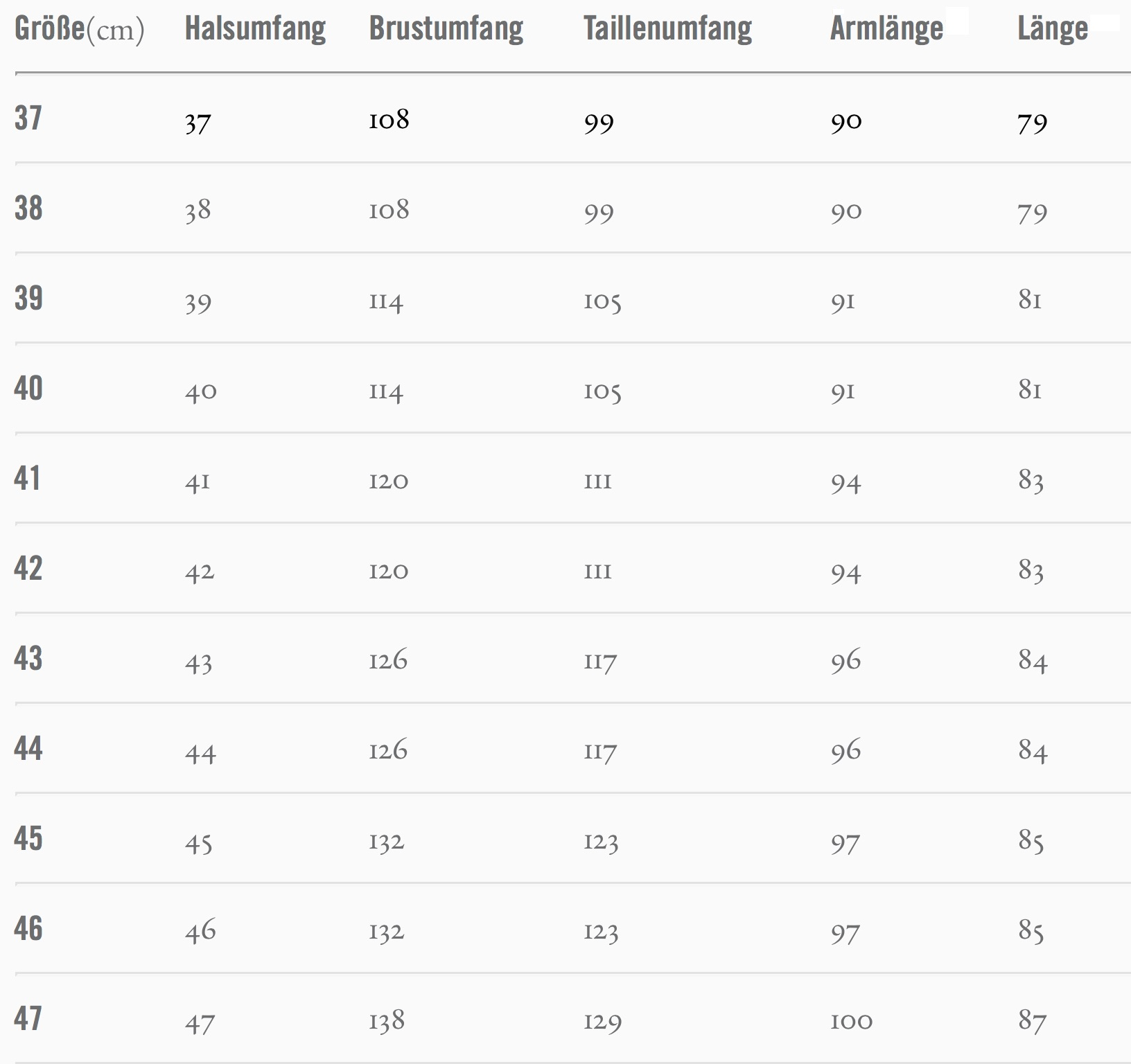This screenshot has height=1064, width=1131.
Task: Select the size 45 row label
Action: click(x=28, y=839)
